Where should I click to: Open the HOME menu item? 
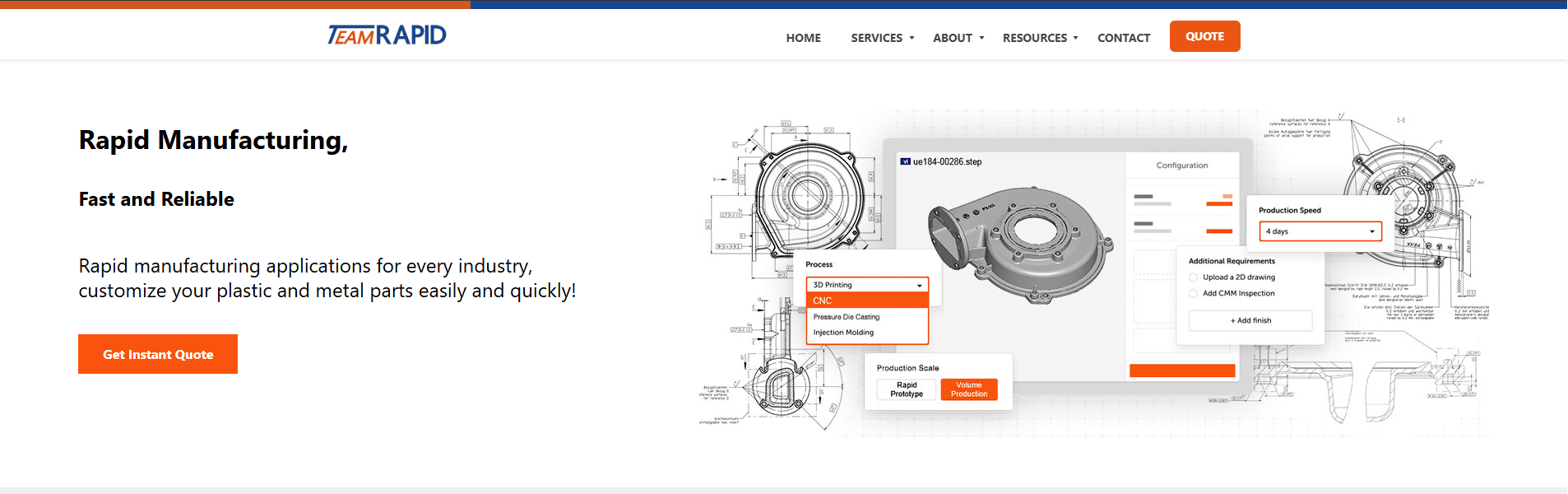click(803, 38)
